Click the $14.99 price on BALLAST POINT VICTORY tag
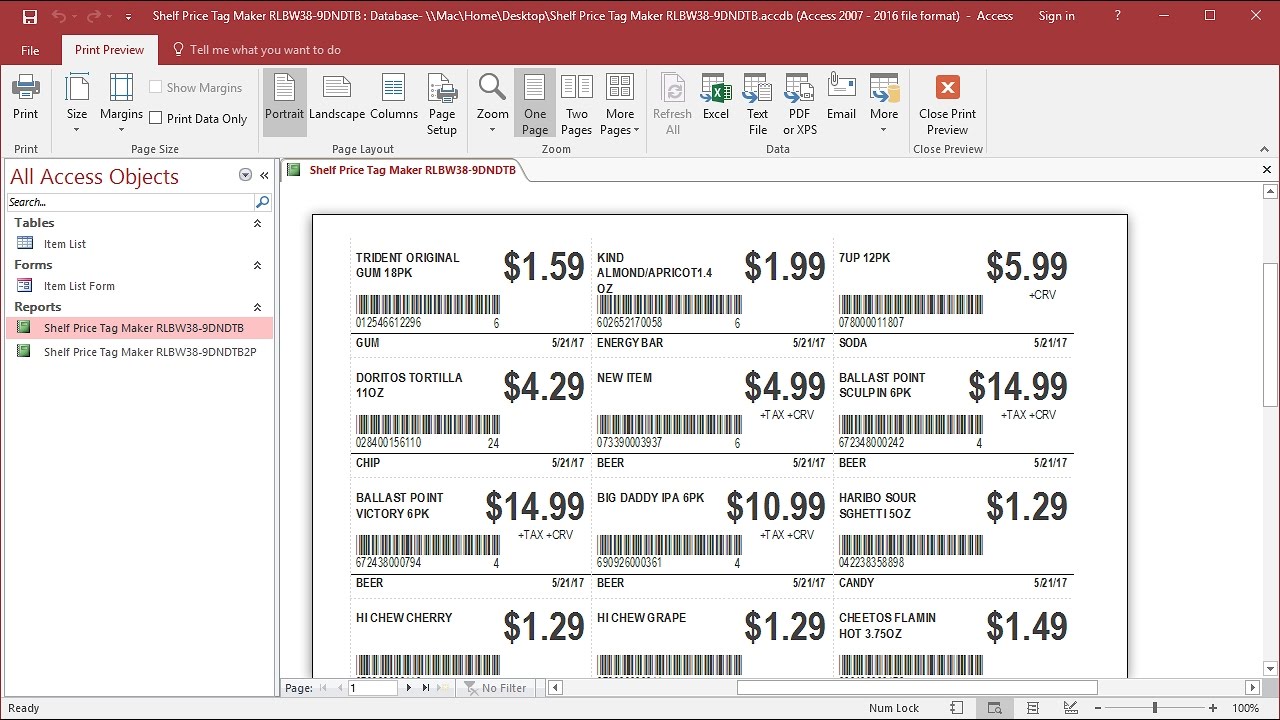This screenshot has width=1280, height=720. pos(535,507)
